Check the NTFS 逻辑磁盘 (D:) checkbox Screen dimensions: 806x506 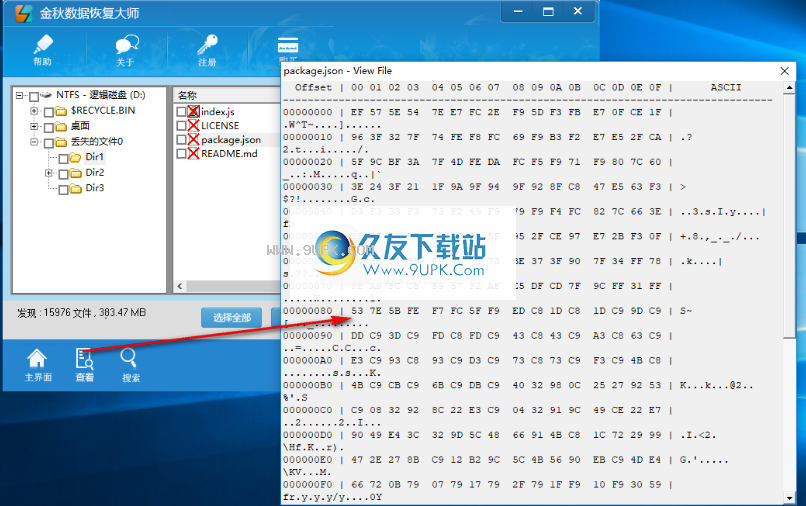tap(34, 96)
